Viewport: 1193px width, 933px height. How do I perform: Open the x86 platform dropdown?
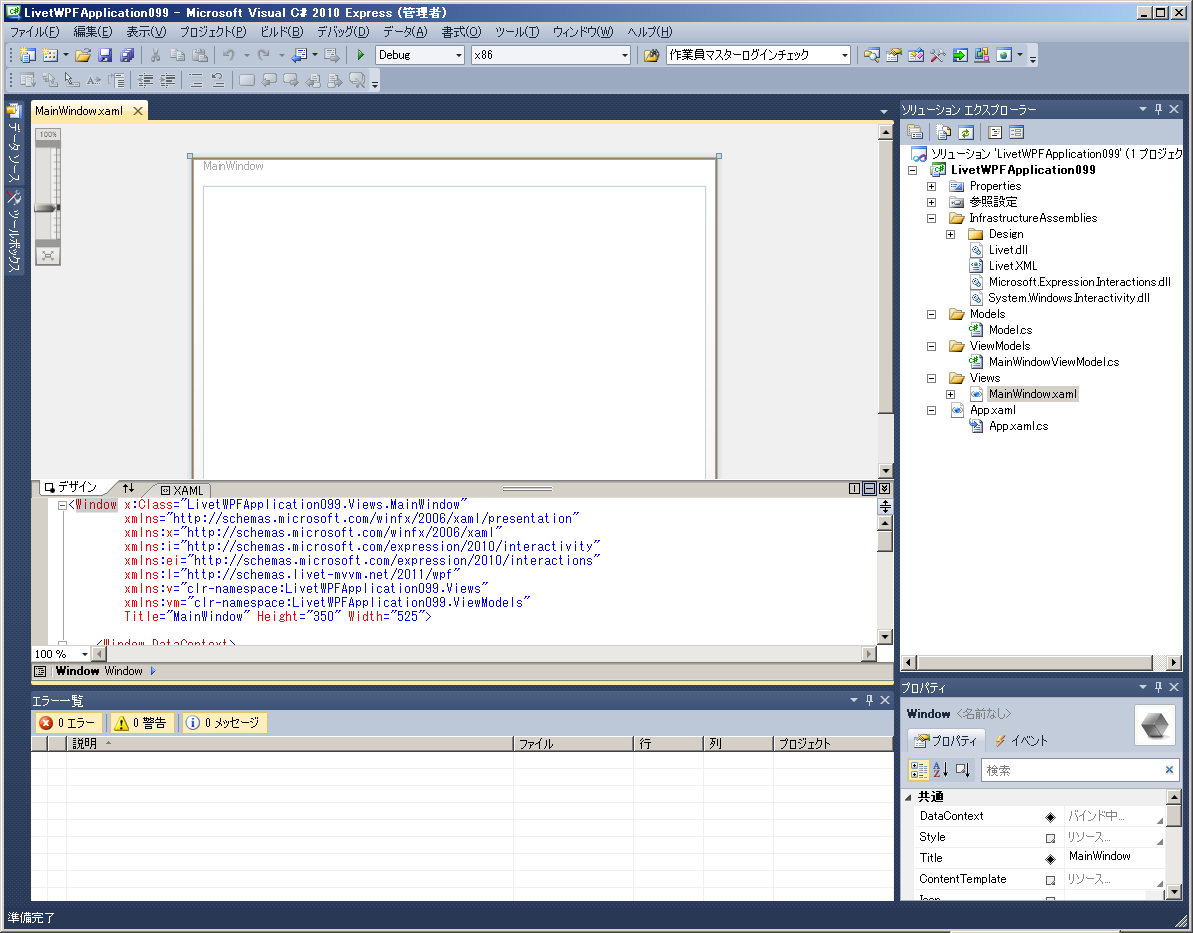tap(625, 56)
